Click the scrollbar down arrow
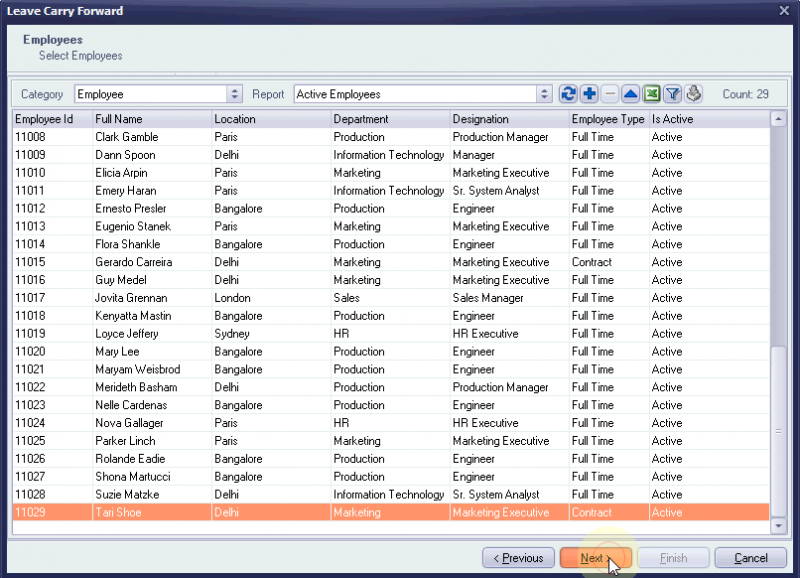800x578 pixels. (778, 524)
